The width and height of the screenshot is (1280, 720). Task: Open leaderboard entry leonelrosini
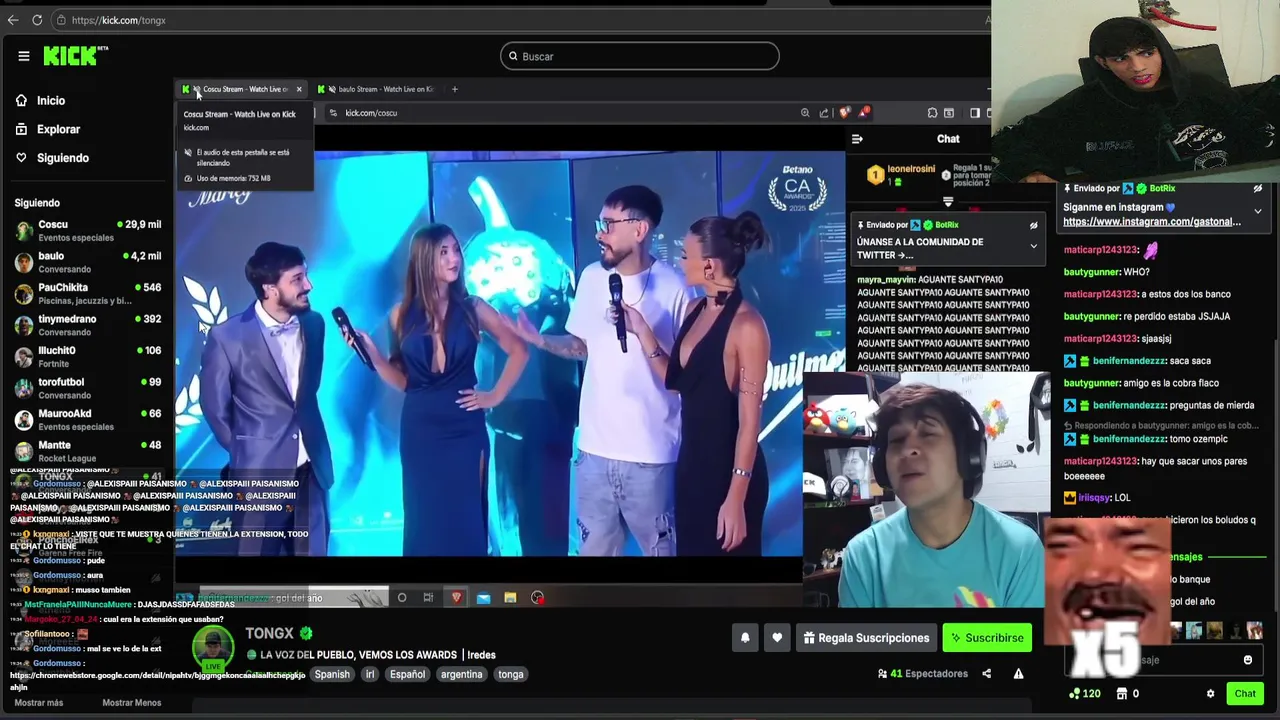(x=900, y=175)
